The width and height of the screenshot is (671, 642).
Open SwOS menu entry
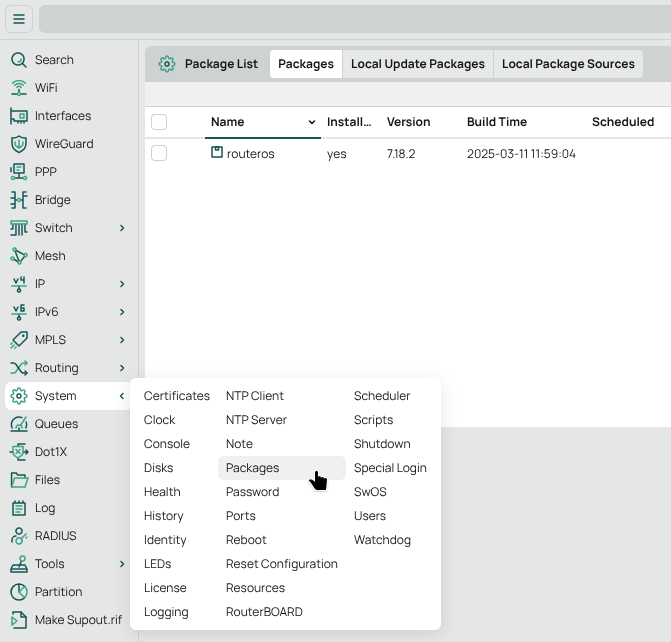tap(370, 492)
